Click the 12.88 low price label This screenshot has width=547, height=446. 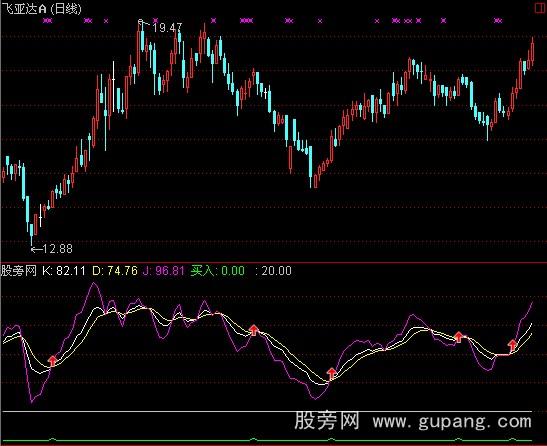(x=58, y=248)
